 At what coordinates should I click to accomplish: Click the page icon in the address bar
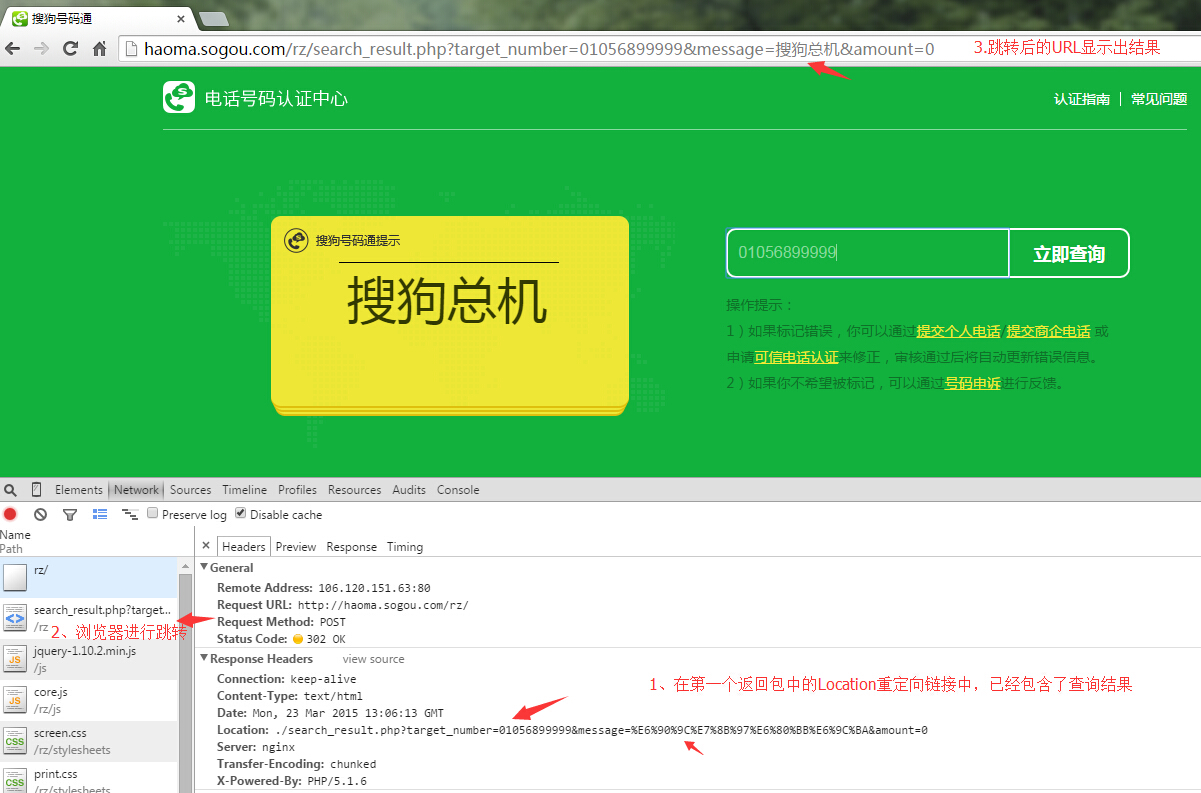tap(131, 48)
